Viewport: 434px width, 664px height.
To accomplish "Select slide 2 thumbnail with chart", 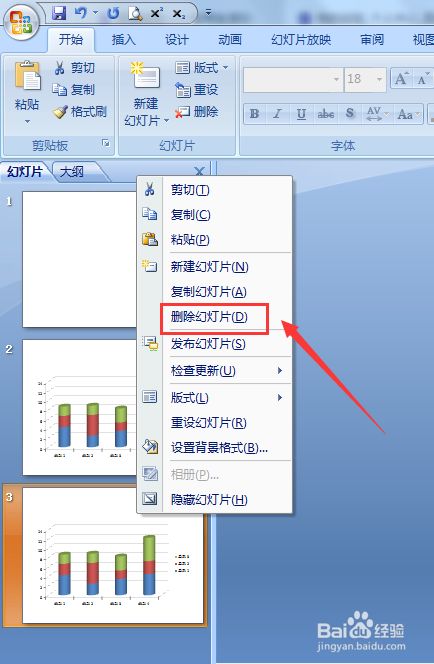I will 80,407.
